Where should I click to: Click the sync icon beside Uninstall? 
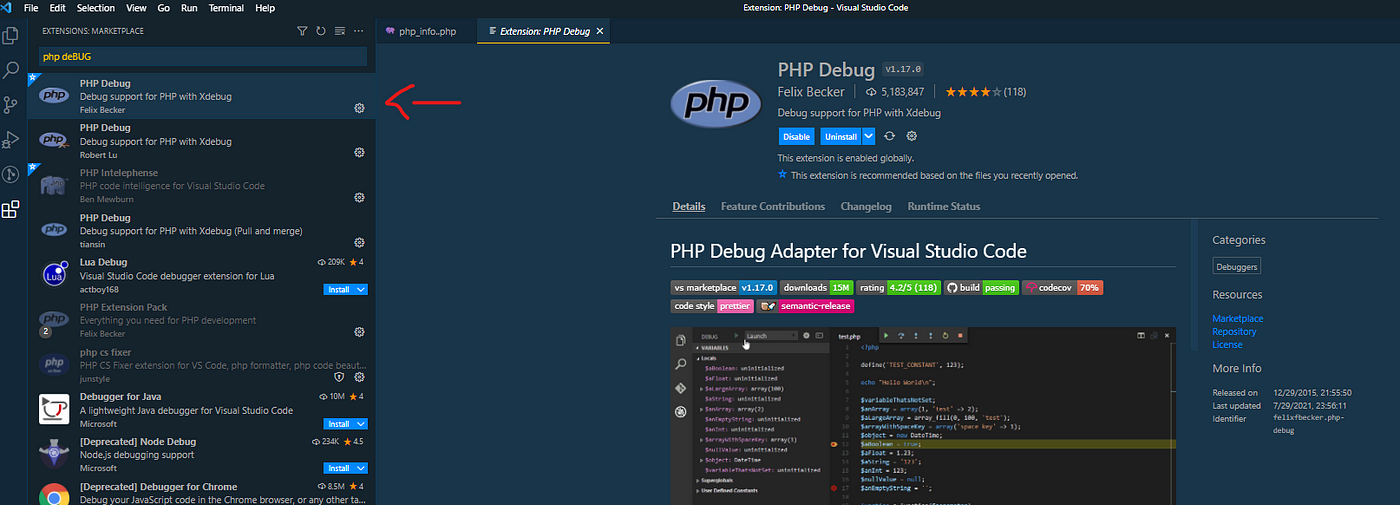(889, 136)
